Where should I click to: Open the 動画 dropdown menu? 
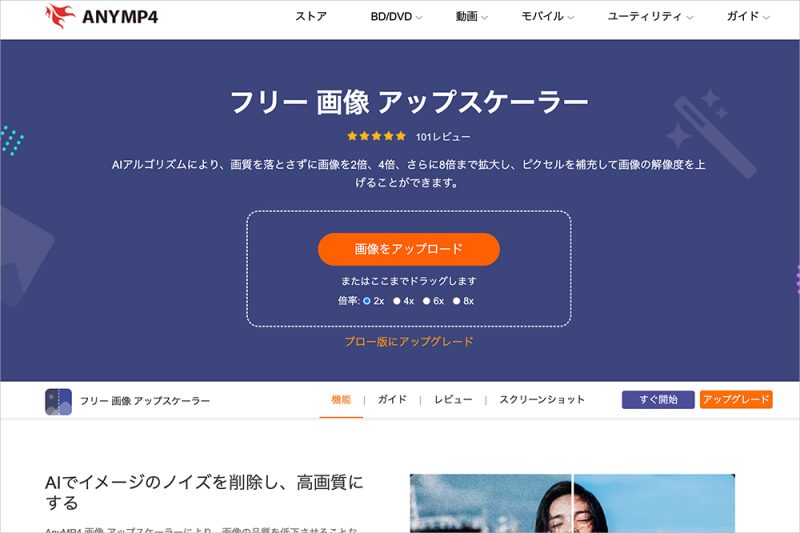click(x=471, y=17)
